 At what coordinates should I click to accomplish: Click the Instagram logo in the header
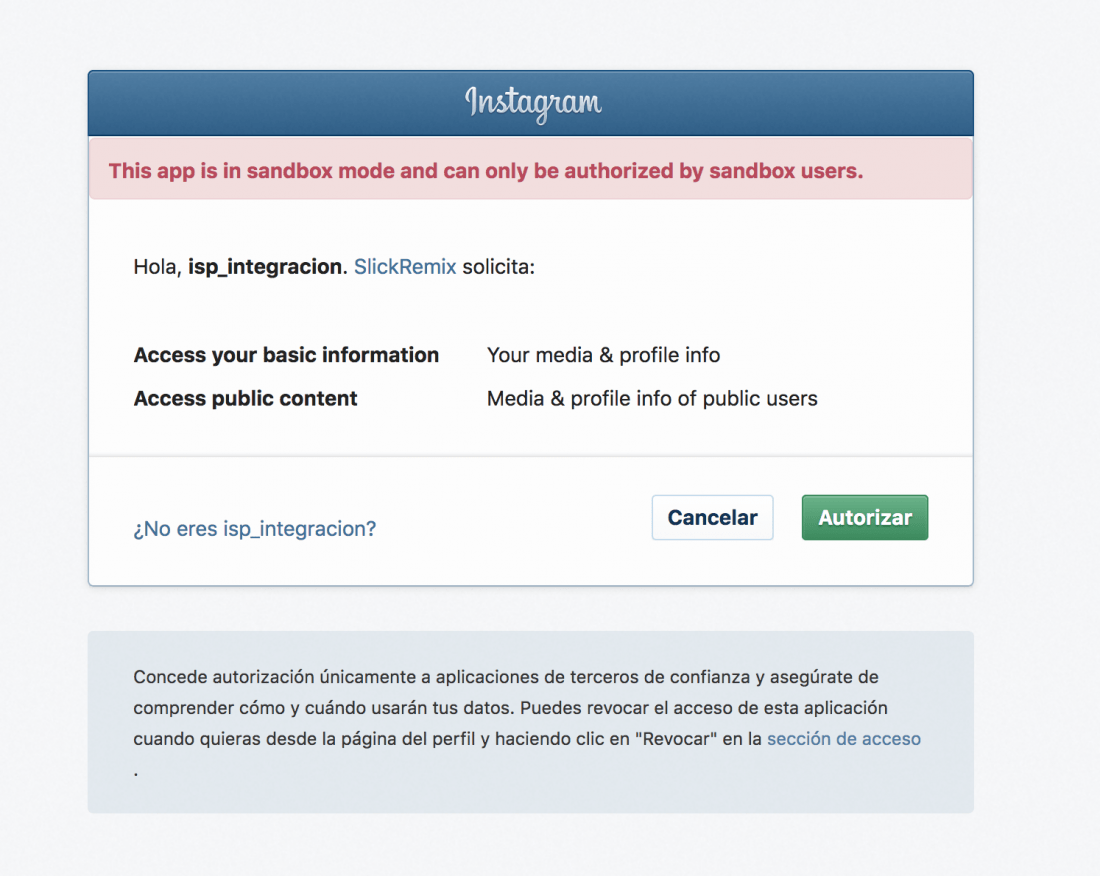click(533, 104)
